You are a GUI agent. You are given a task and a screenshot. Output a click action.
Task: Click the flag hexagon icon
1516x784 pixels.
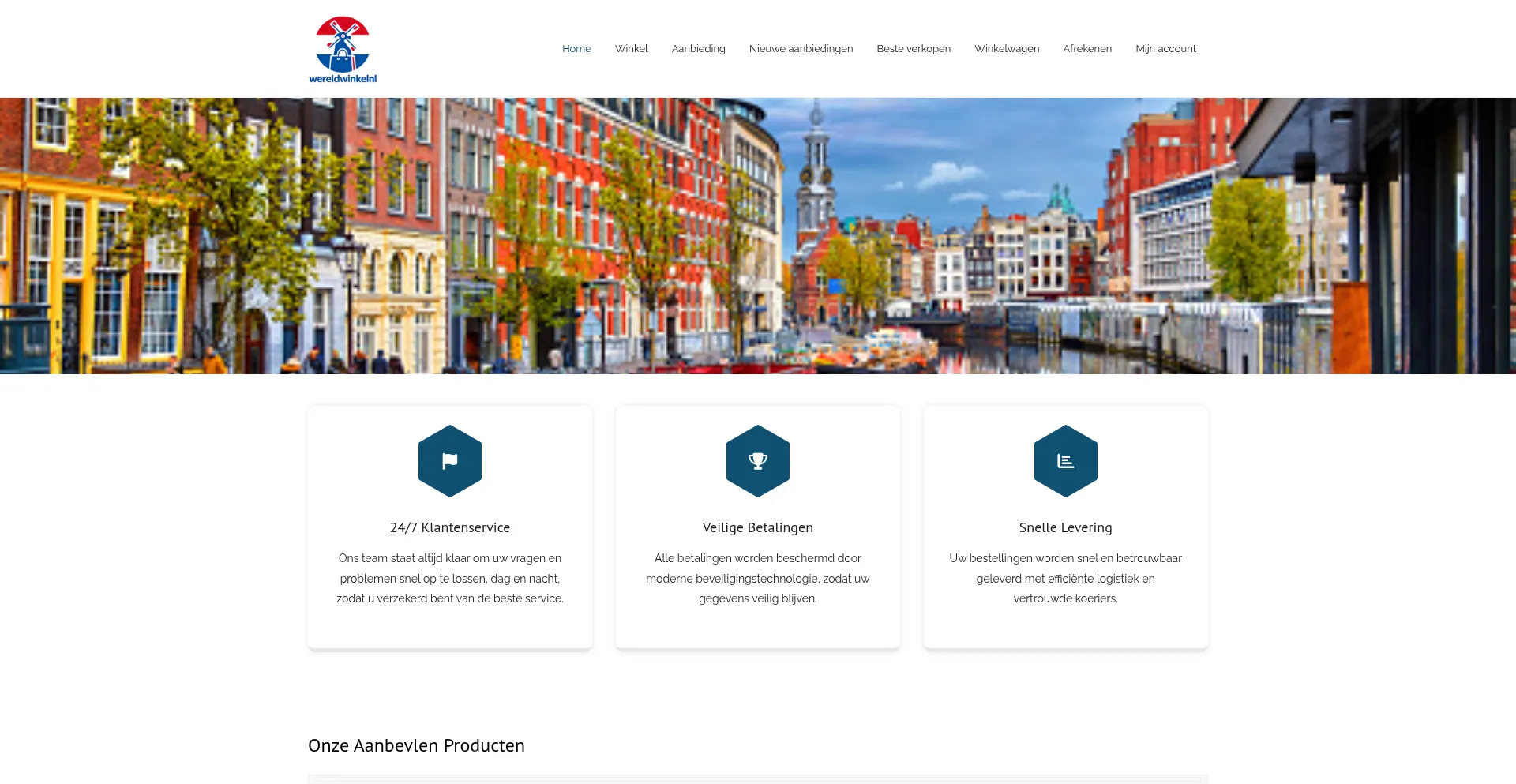[450, 461]
